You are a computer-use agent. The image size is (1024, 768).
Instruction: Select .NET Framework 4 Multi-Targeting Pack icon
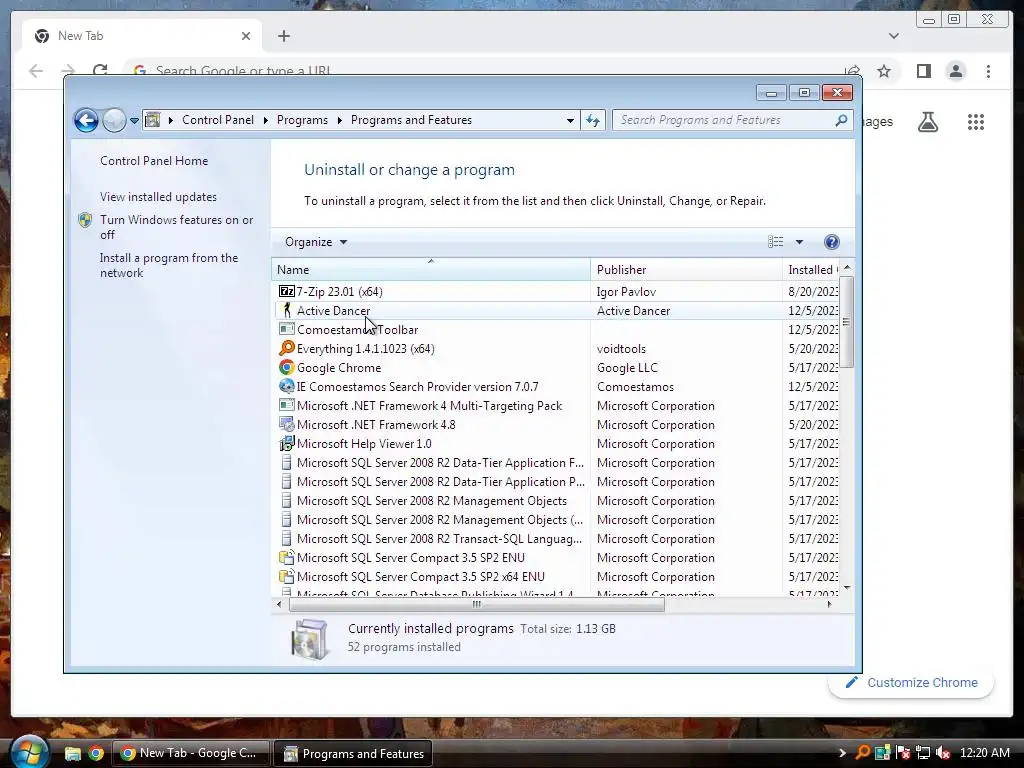[286, 406]
